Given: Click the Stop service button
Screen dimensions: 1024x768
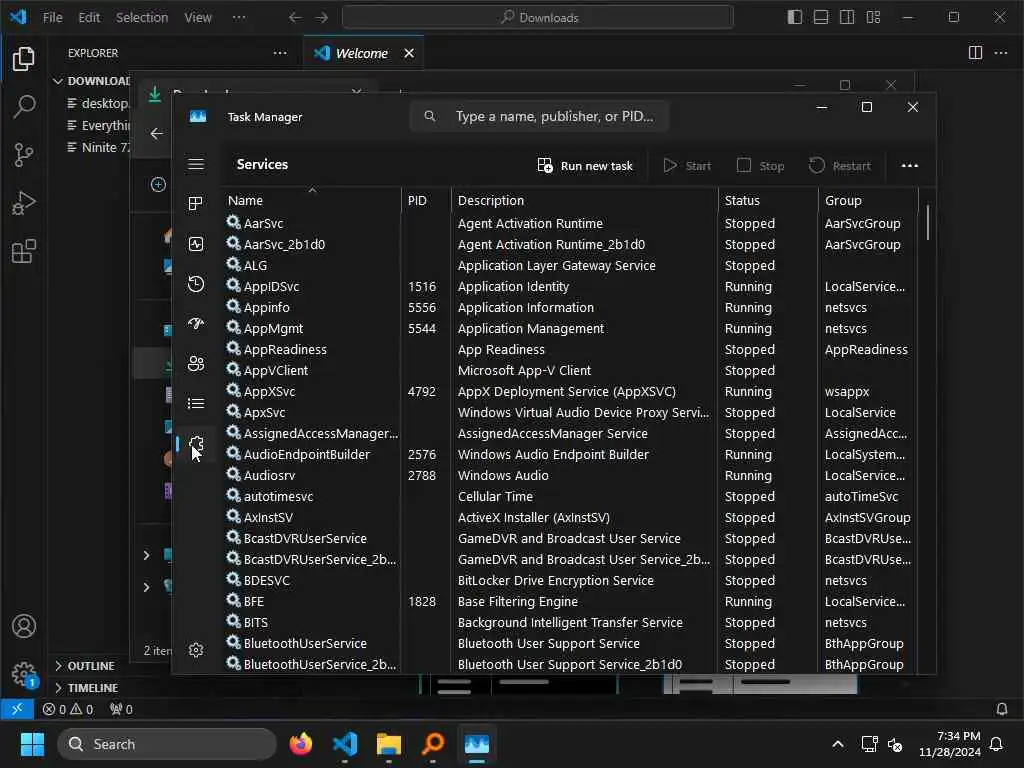Looking at the screenshot, I should 760,166.
